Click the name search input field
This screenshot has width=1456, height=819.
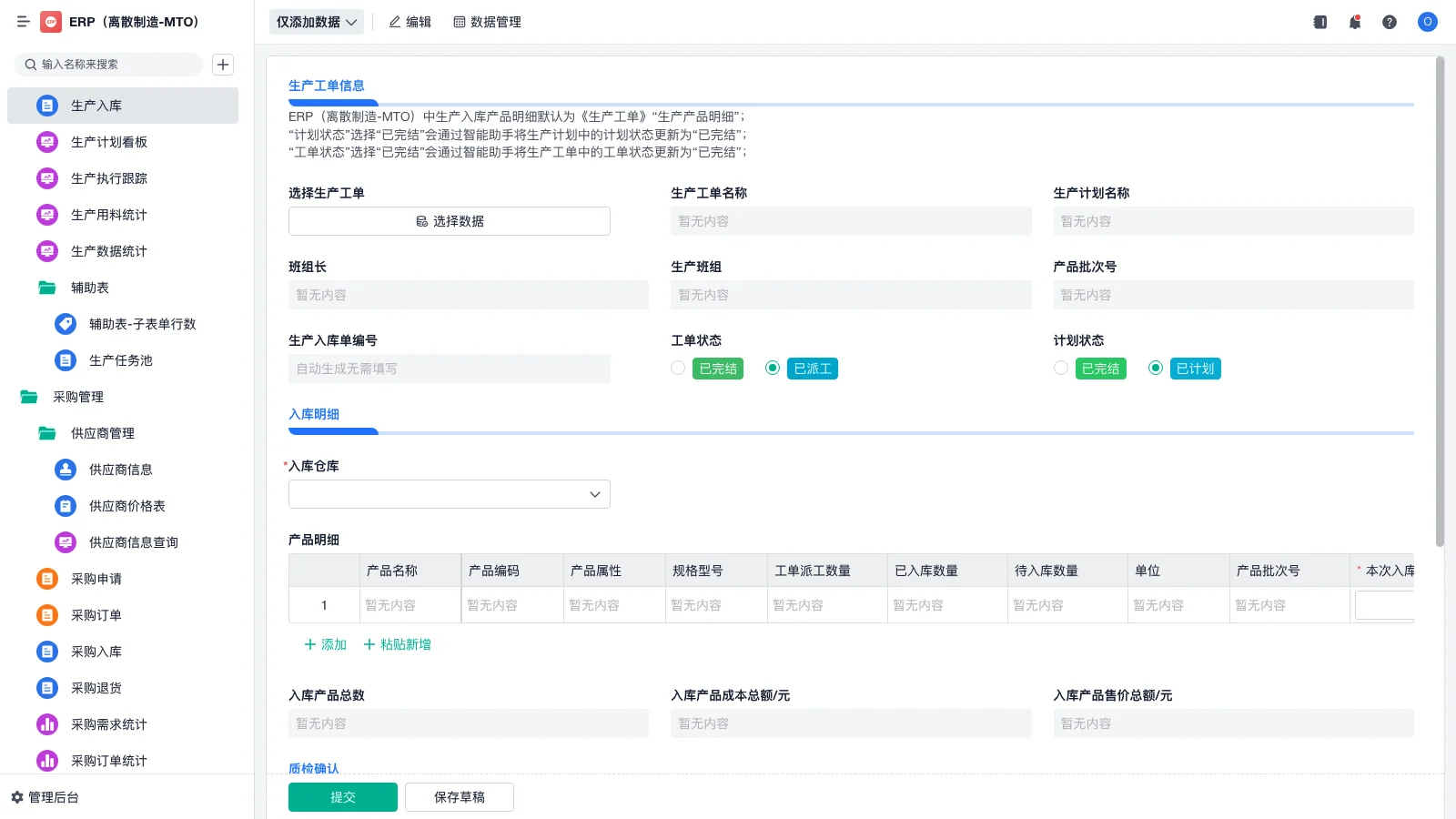(x=109, y=65)
